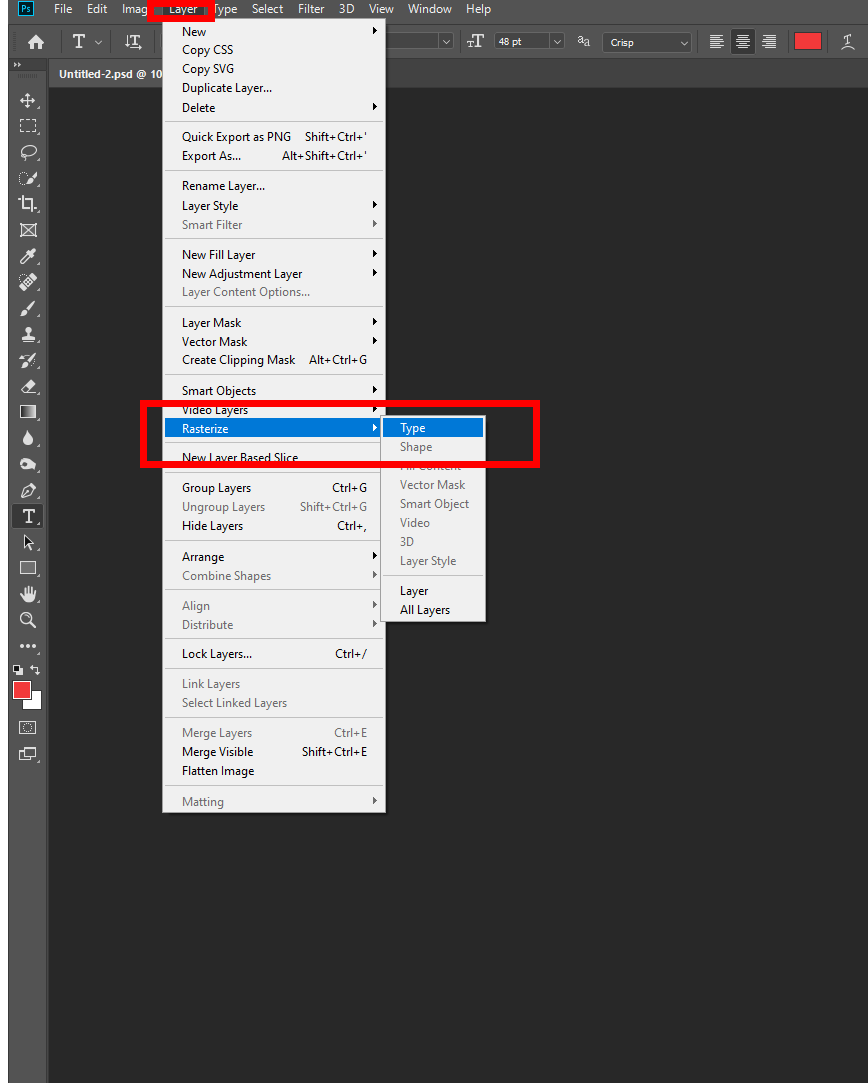This screenshot has height=1083, width=868.
Task: Change screen mode button
Action: [28, 754]
